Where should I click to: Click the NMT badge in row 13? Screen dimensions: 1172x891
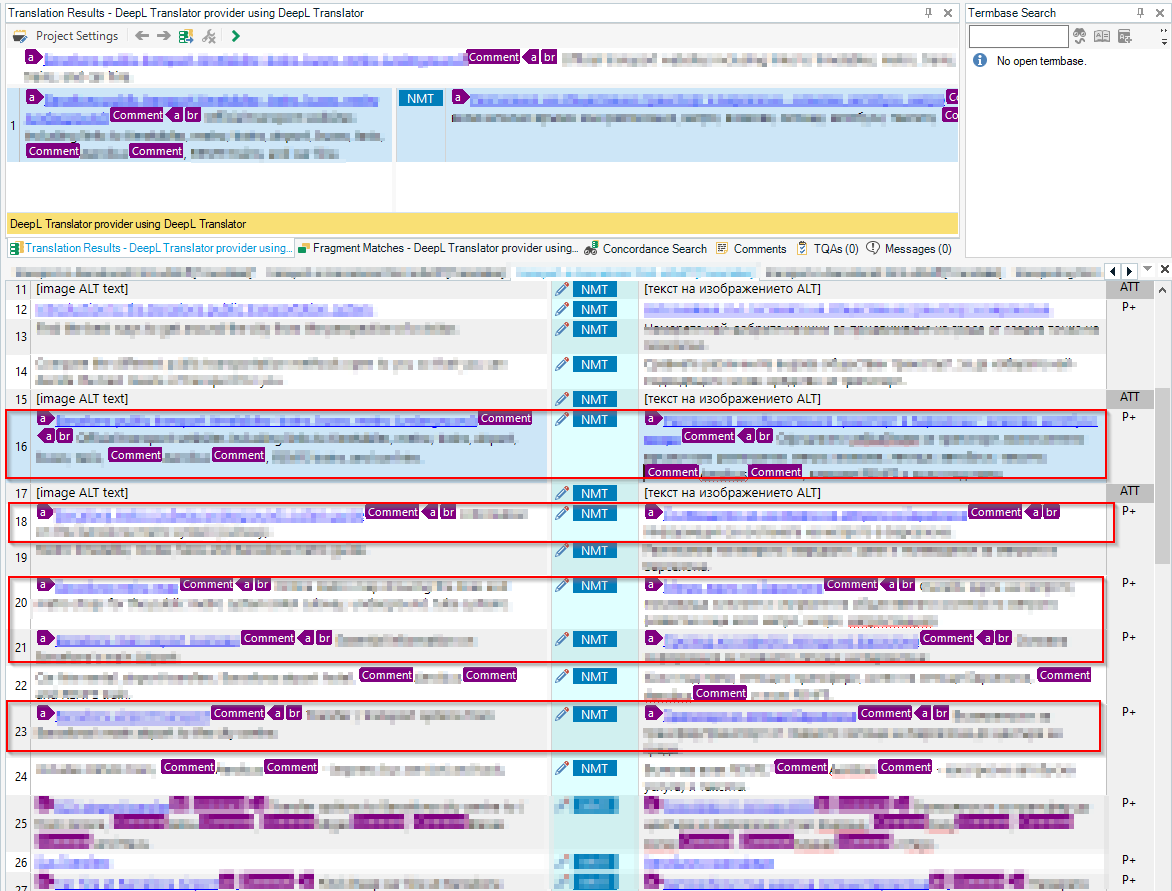[594, 329]
